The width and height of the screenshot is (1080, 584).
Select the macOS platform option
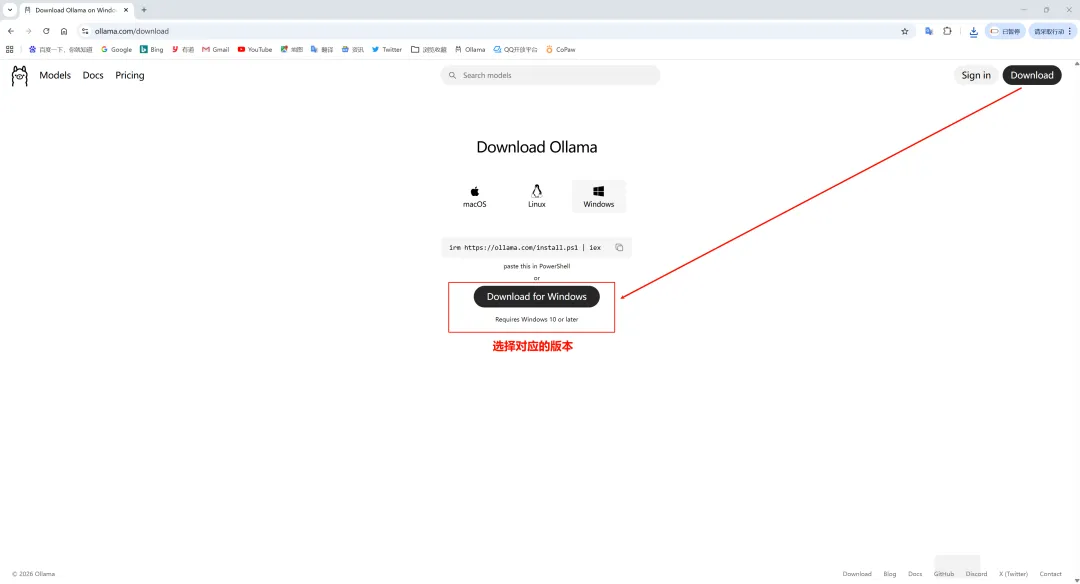point(475,196)
